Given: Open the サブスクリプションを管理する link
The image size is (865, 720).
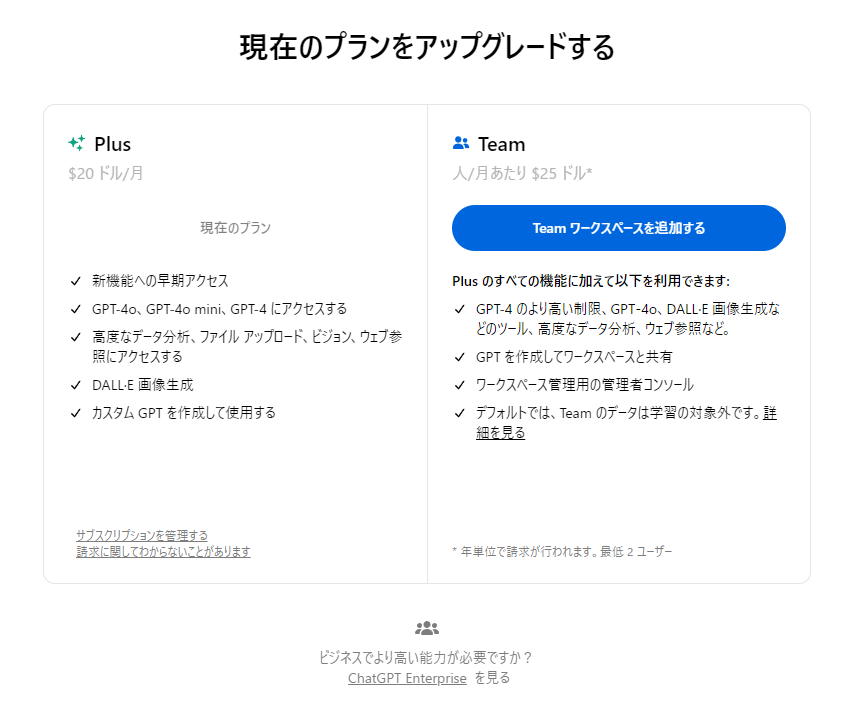Looking at the screenshot, I should point(142,535).
